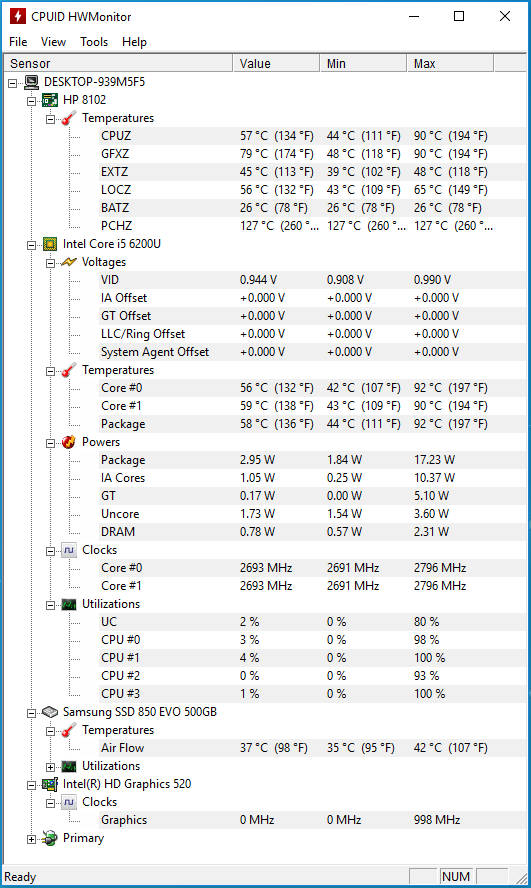Collapse the Clocks group under Intel Core i5
This screenshot has width=531, height=888.
pyautogui.click(x=50, y=551)
